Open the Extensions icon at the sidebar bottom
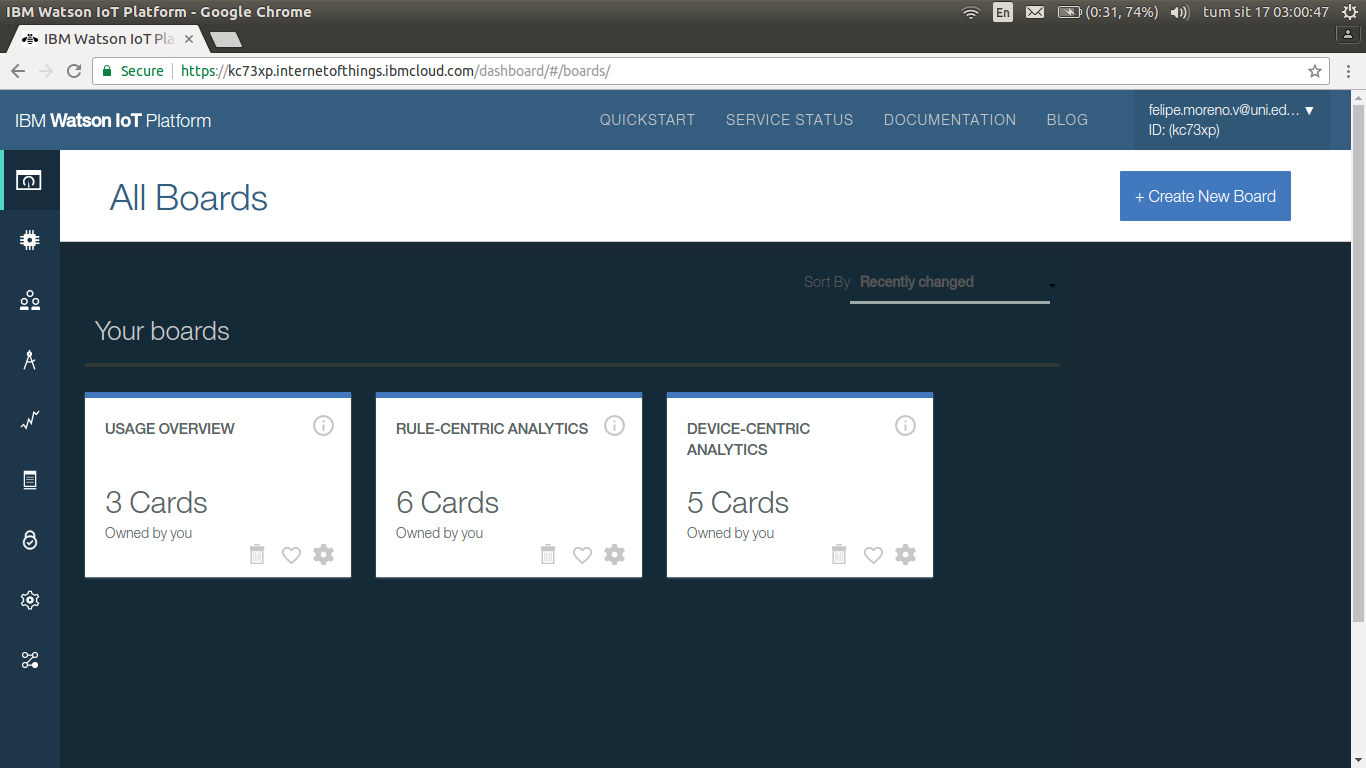The image size is (1366, 768). point(30,660)
